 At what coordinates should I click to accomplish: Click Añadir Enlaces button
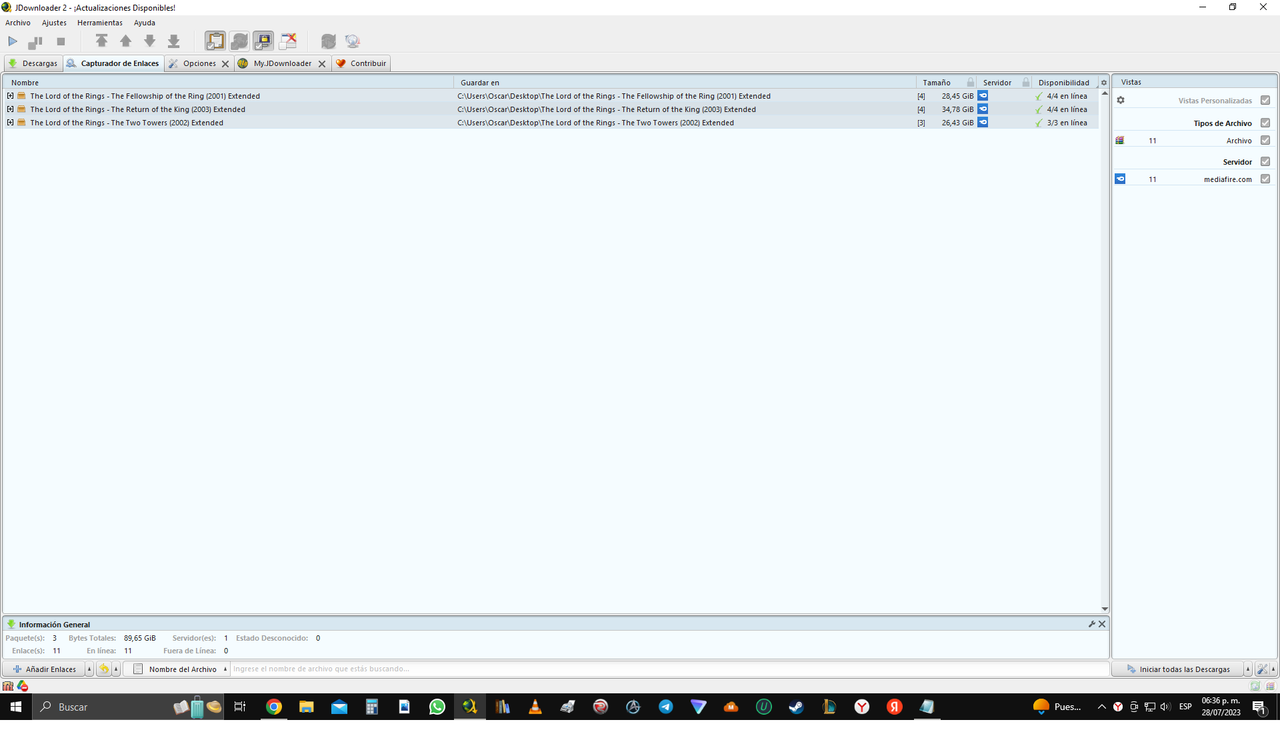[x=44, y=669]
